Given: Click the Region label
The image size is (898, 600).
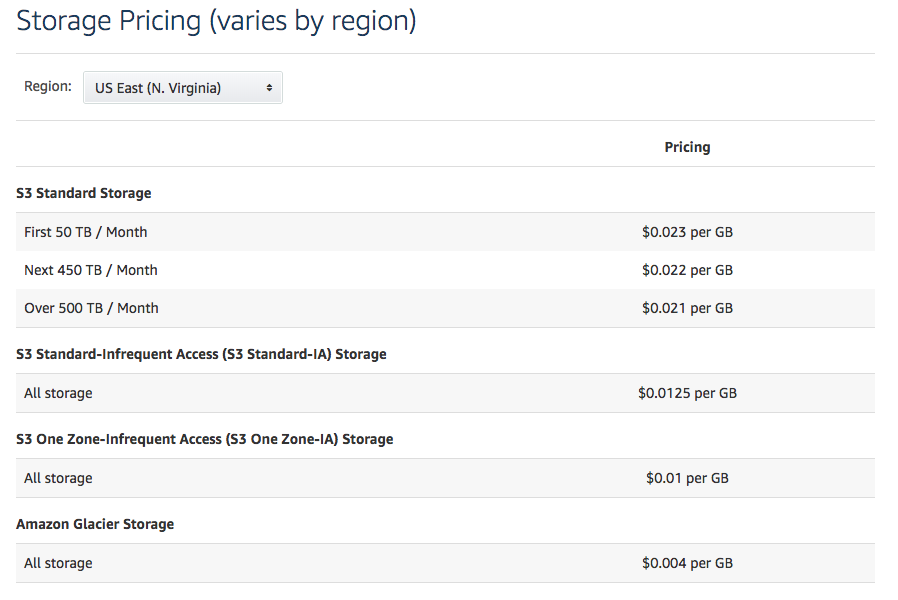Looking at the screenshot, I should 48,87.
